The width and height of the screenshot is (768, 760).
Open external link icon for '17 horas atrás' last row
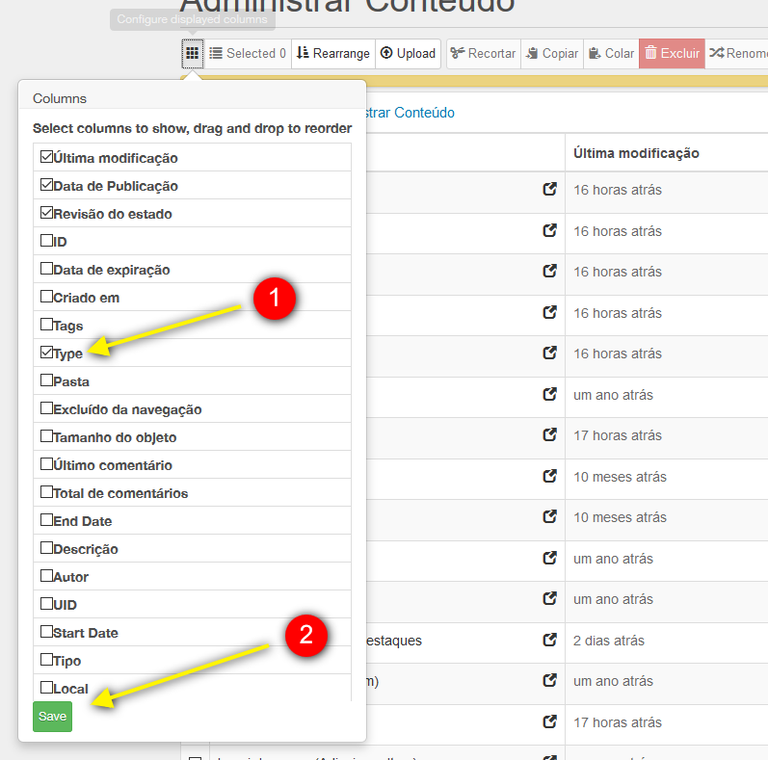(x=549, y=722)
